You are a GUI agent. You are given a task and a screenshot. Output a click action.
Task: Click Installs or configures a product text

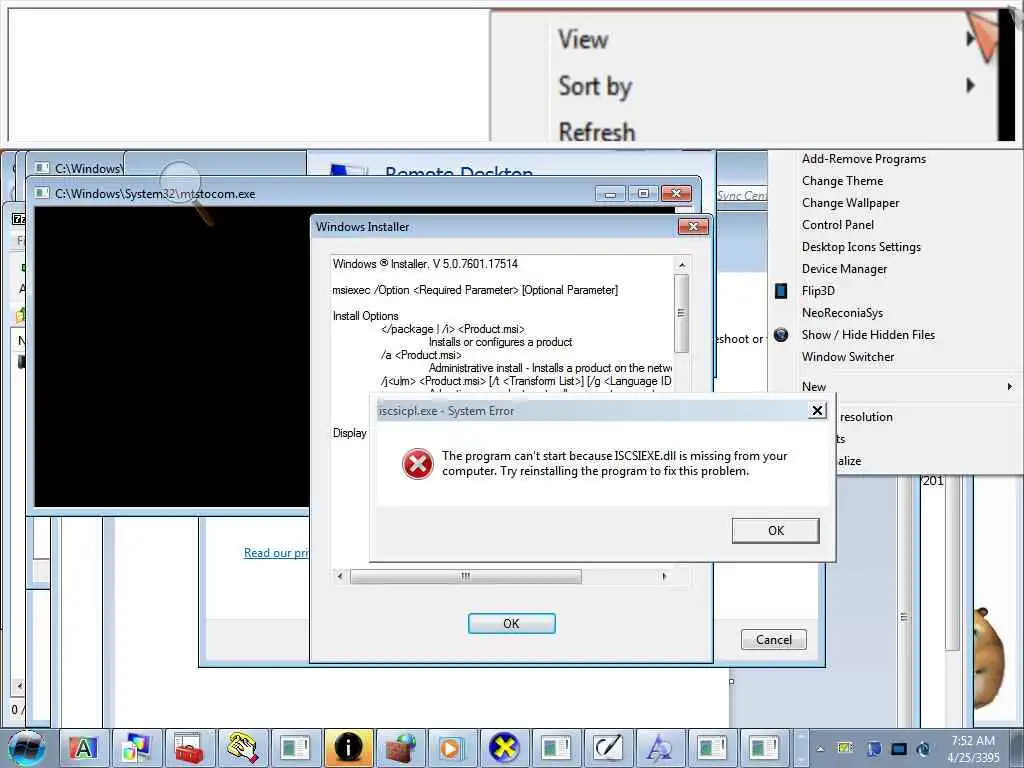coord(500,342)
